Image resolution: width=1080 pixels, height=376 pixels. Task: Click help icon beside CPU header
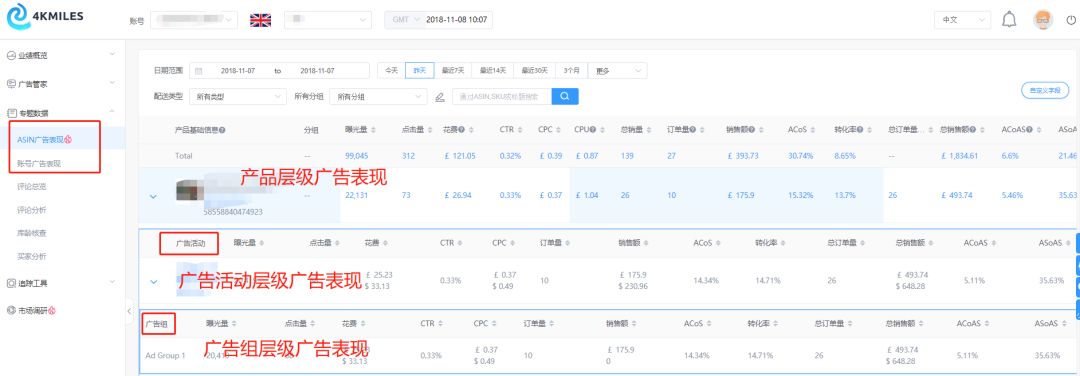(592, 129)
